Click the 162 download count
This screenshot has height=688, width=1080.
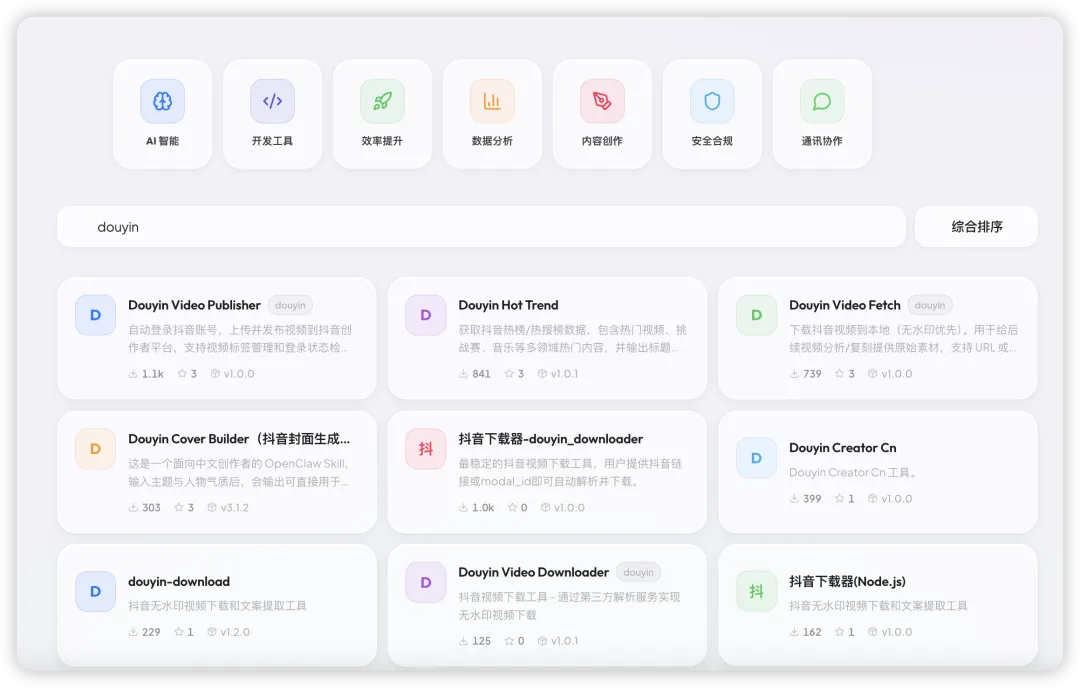813,632
